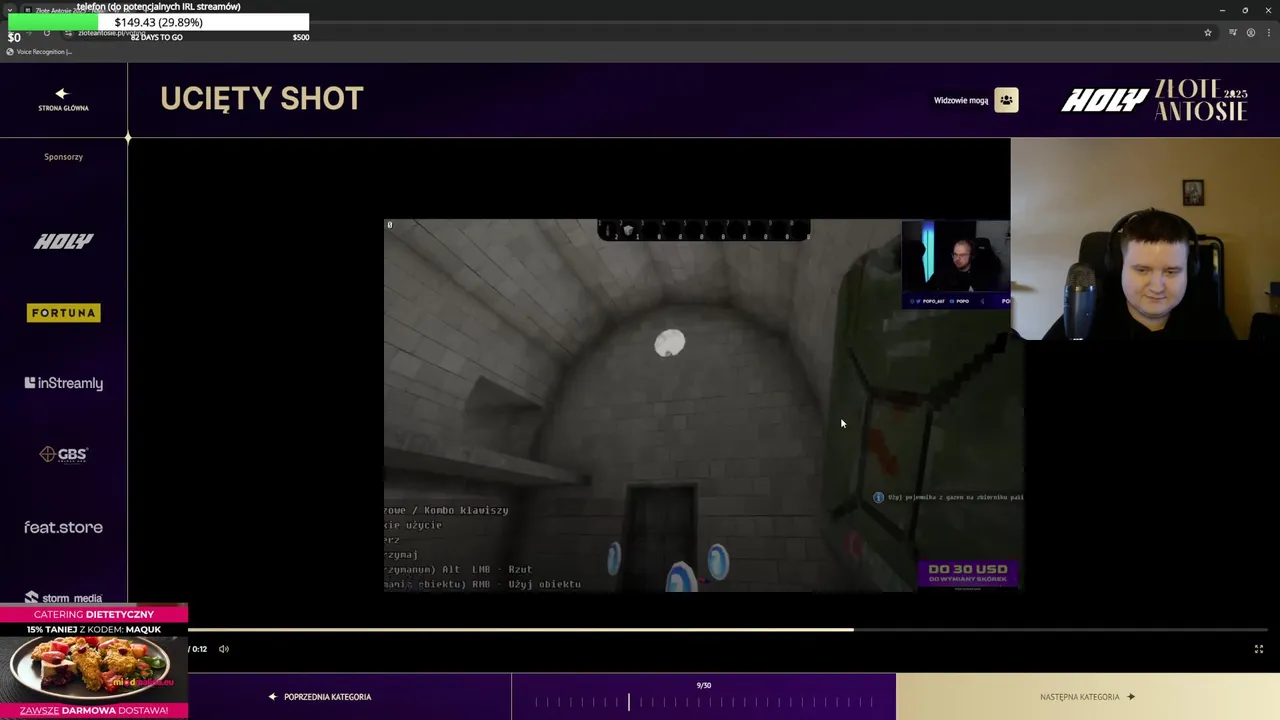Mute the video with the speaker icon

tap(224, 649)
